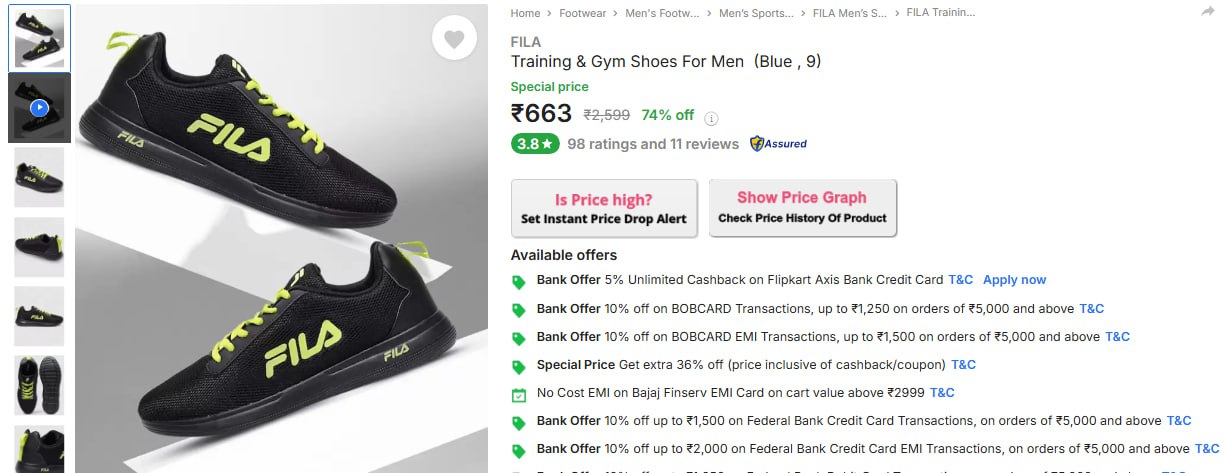Show Price Graph history

(x=802, y=208)
